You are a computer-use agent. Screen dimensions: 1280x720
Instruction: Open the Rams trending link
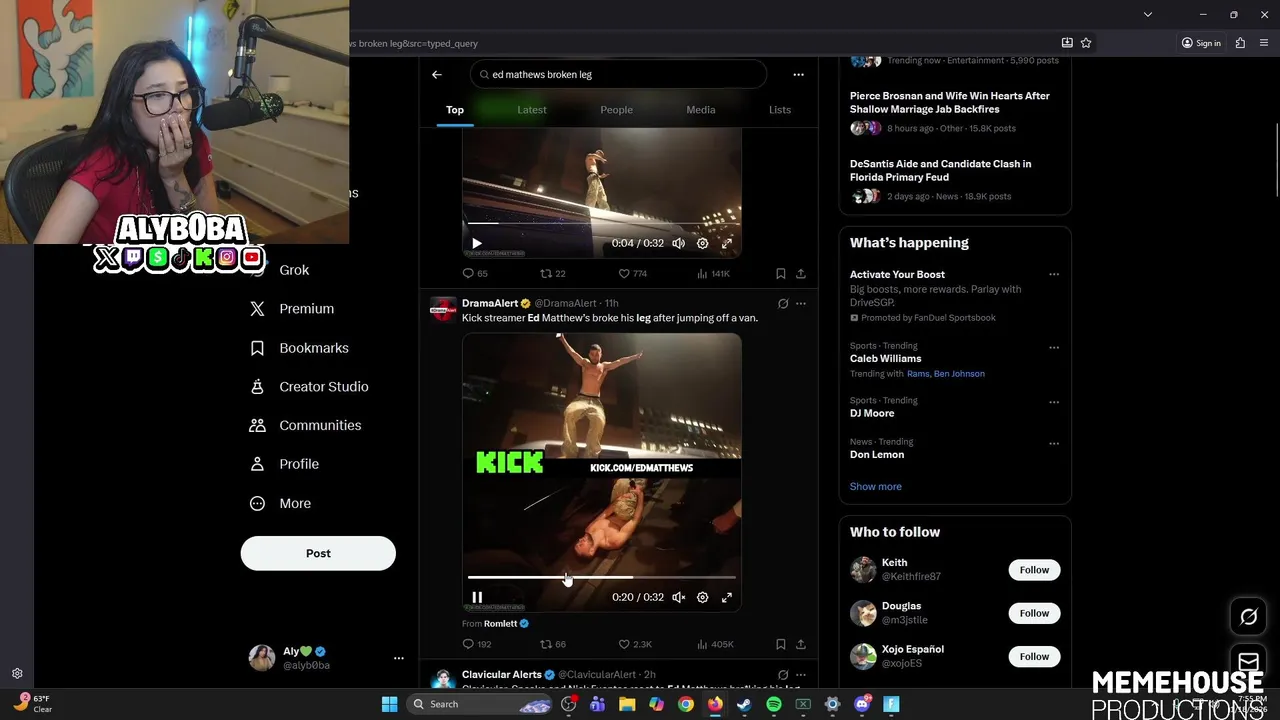click(x=918, y=374)
